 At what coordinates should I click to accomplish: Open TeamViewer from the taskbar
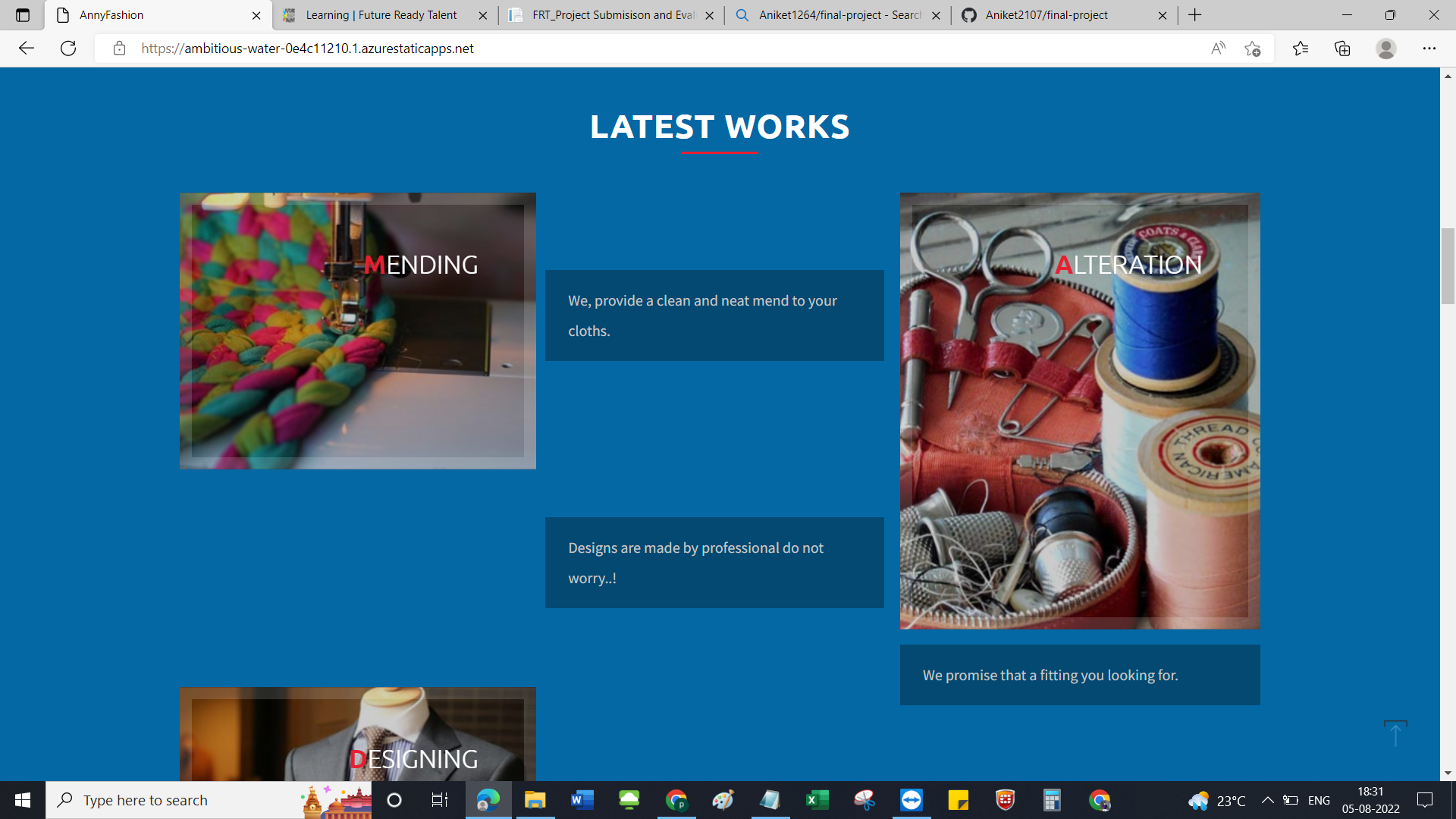[912, 800]
